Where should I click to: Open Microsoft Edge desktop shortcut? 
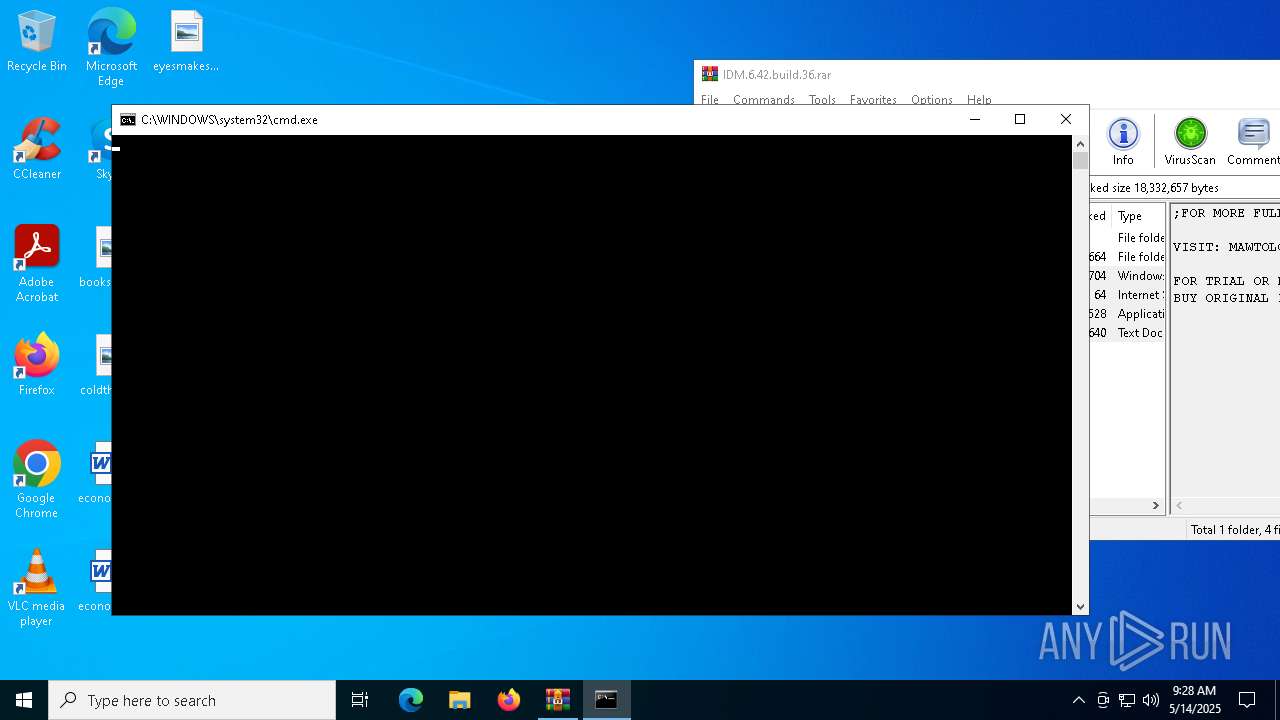tap(111, 47)
